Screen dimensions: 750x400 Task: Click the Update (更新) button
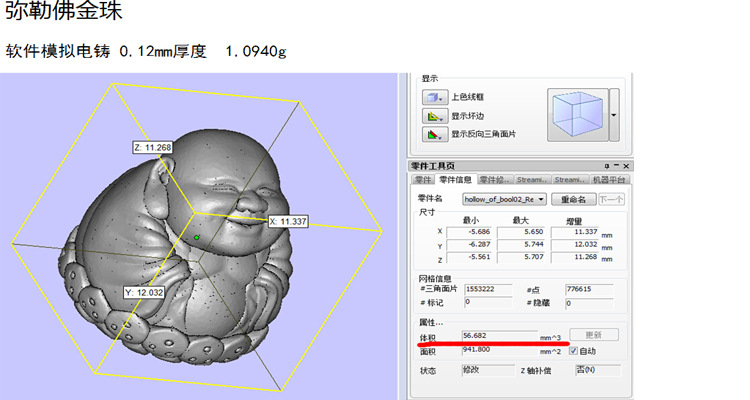pos(593,335)
